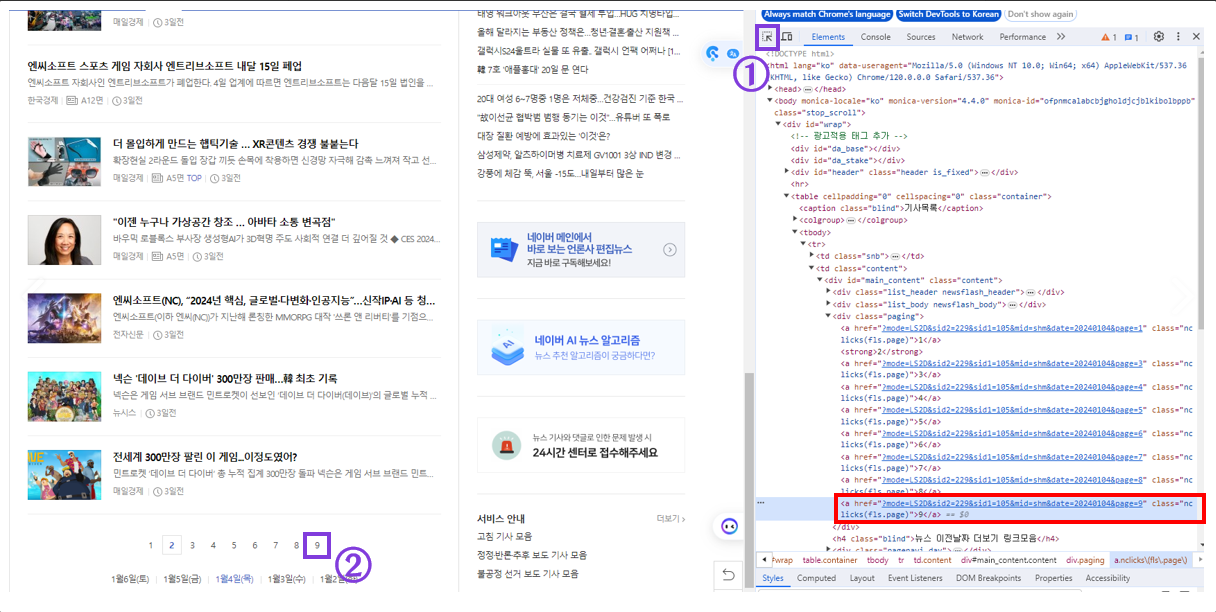
Task: Open thumbnail of the woman for 아바타 소통 article
Action: click(64, 240)
